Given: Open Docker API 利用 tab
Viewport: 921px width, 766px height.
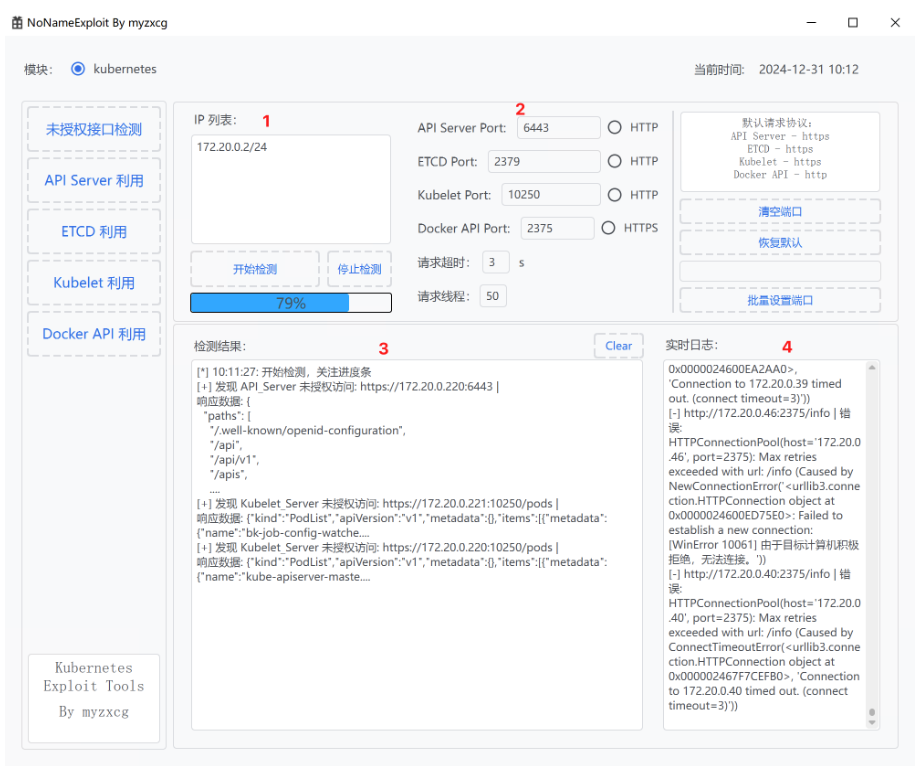Looking at the screenshot, I should click(94, 334).
